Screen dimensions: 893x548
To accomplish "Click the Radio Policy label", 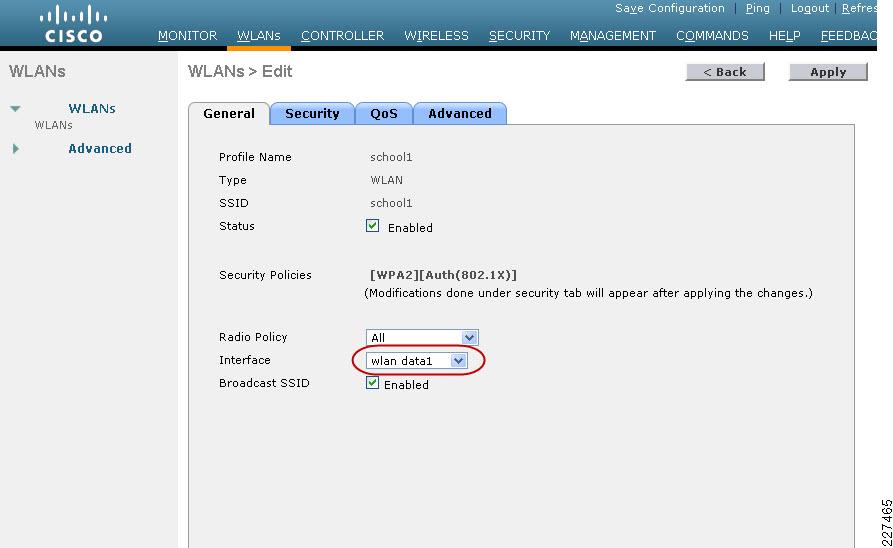I will [253, 337].
